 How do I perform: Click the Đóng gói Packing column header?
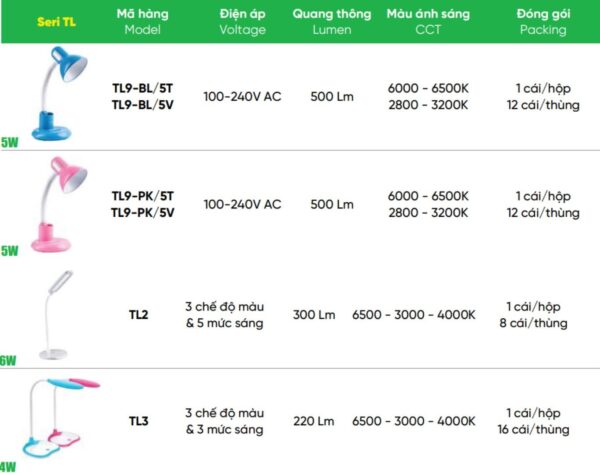point(543,21)
